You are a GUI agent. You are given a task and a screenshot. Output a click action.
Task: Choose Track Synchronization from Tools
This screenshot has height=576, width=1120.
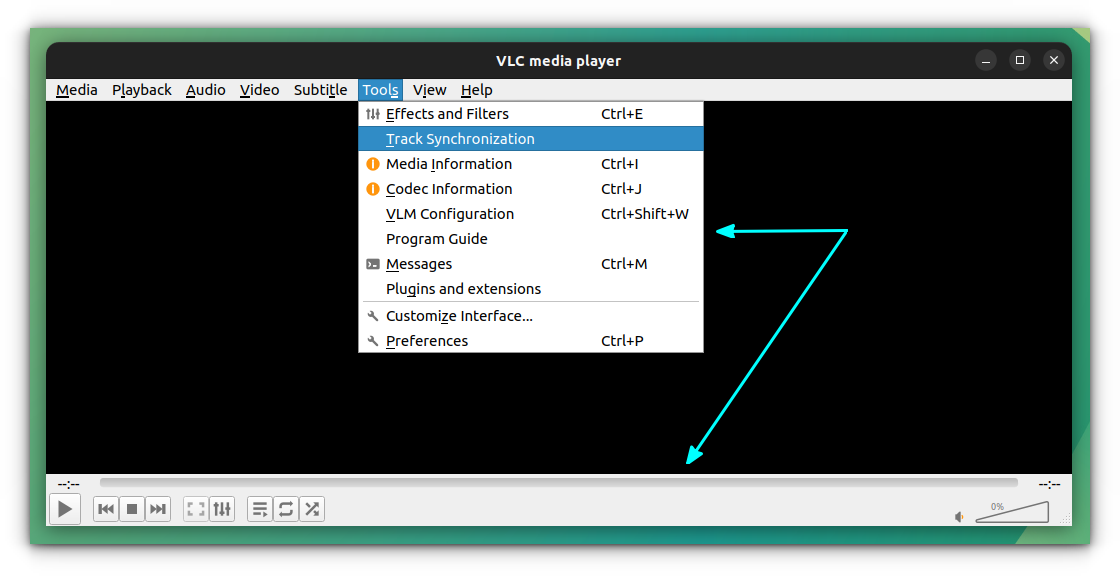531,139
